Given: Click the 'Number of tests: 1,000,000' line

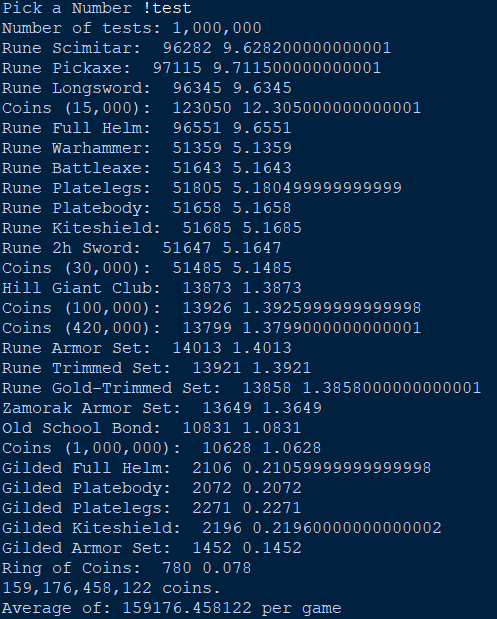Looking at the screenshot, I should 132,28.
